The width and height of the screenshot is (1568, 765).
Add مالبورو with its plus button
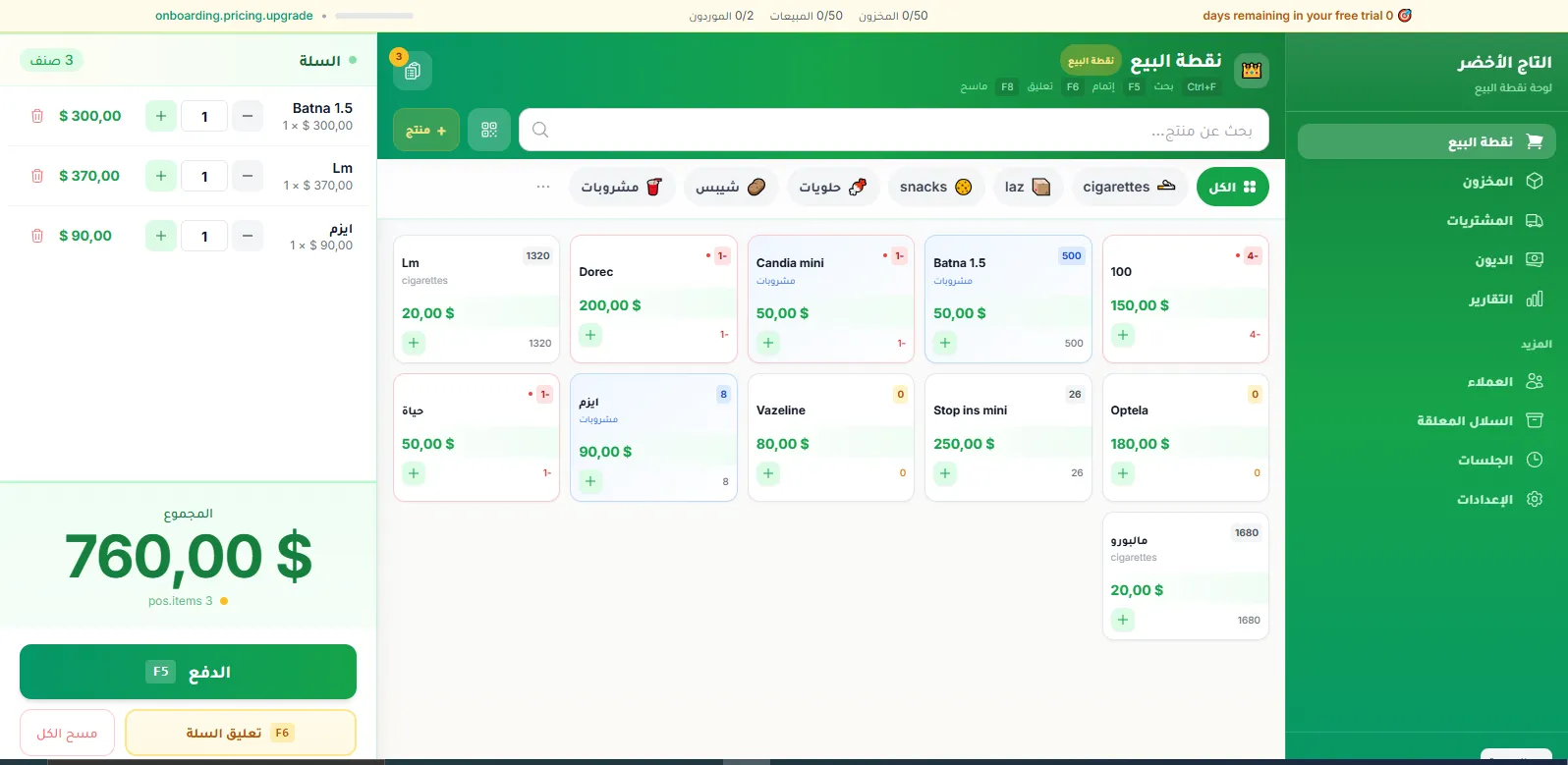1123,620
